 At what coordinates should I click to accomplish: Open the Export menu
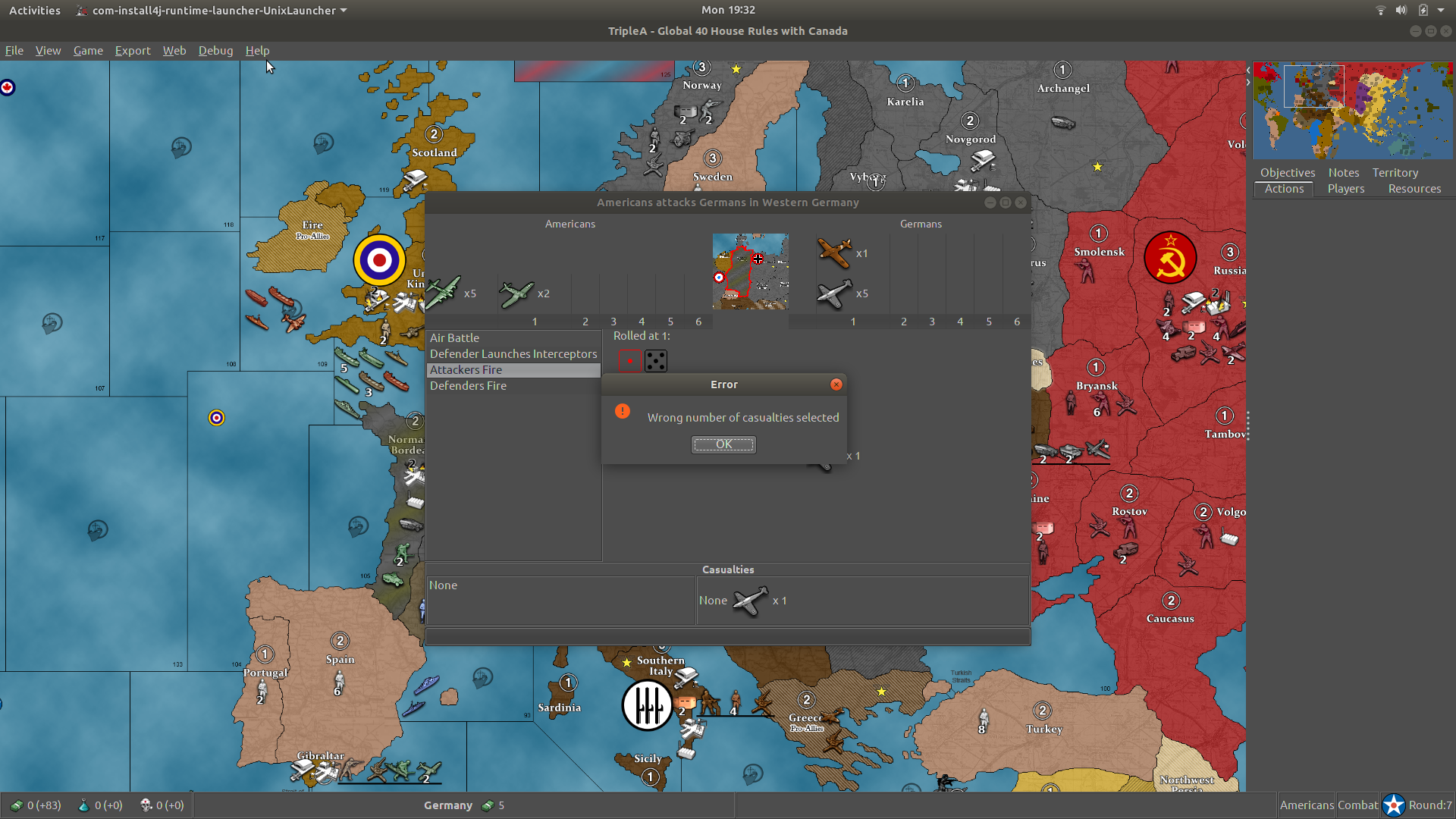tap(133, 50)
